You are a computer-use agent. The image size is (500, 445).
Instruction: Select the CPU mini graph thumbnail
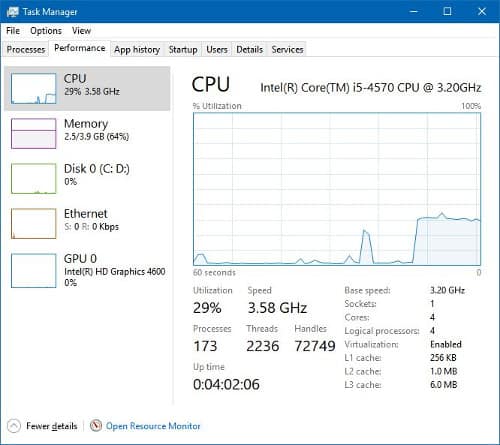[33, 88]
